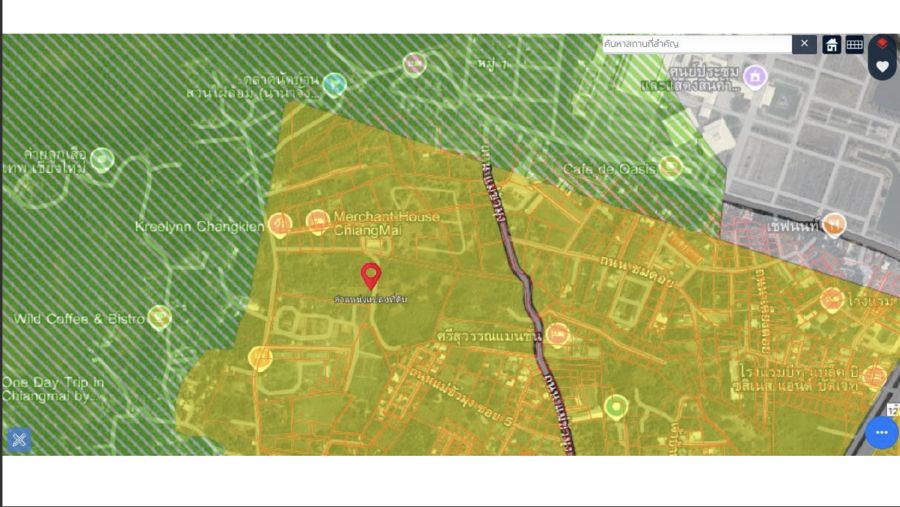900x507 pixels.
Task: Open the red map layers button
Action: pyautogui.click(x=882, y=44)
